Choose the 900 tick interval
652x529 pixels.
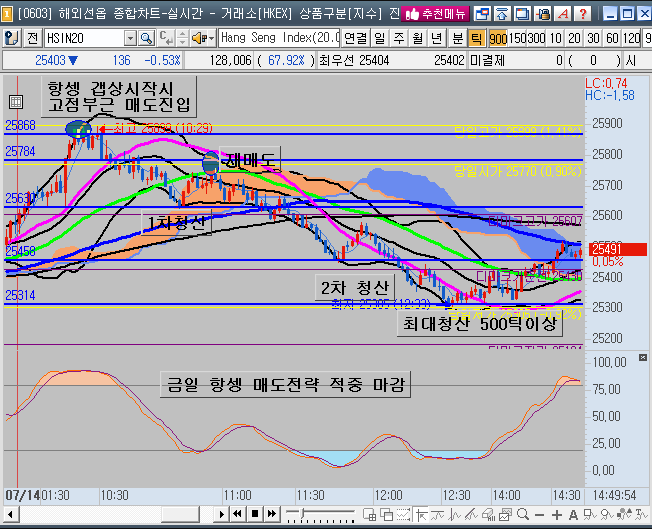(x=498, y=37)
